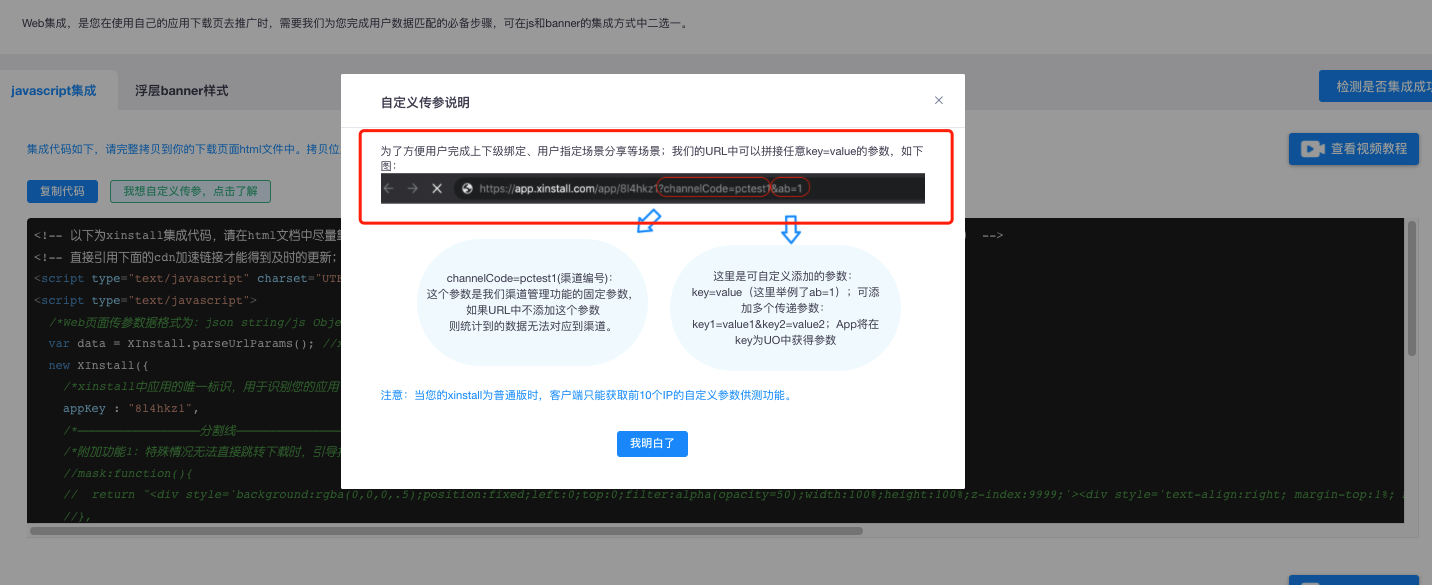The width and height of the screenshot is (1432, 585).
Task: Click the video camera icon in 查看视频教程
Action: tap(1312, 149)
